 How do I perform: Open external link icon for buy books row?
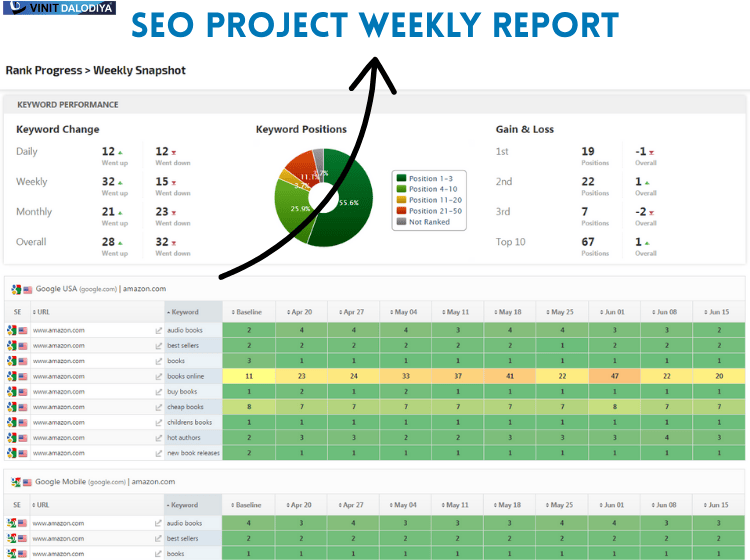point(158,392)
